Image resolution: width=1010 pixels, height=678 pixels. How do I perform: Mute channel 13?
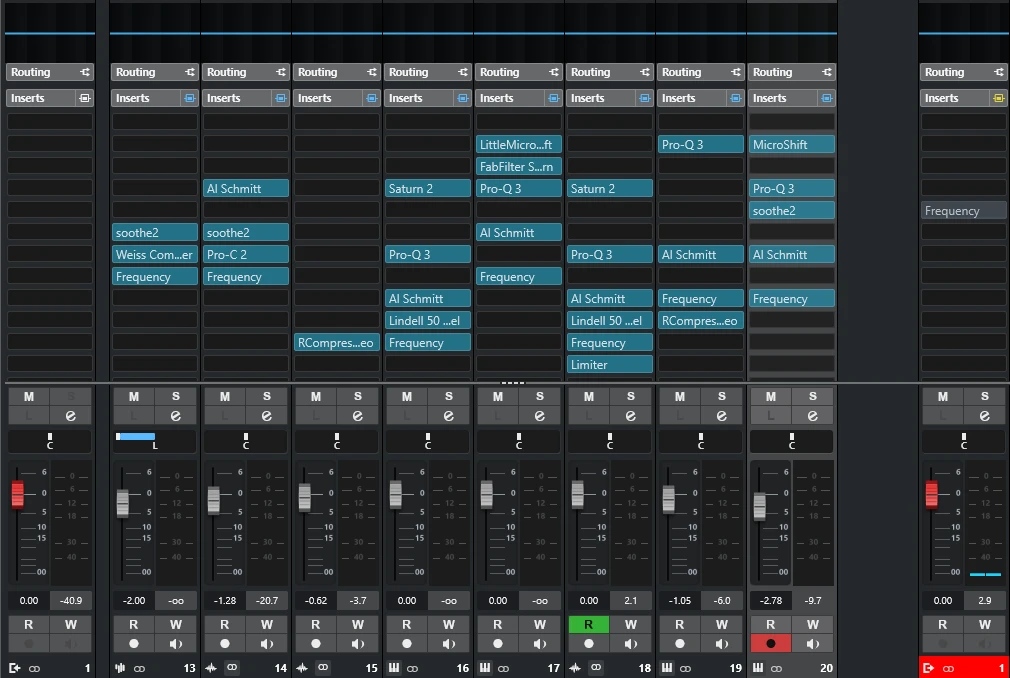click(133, 396)
